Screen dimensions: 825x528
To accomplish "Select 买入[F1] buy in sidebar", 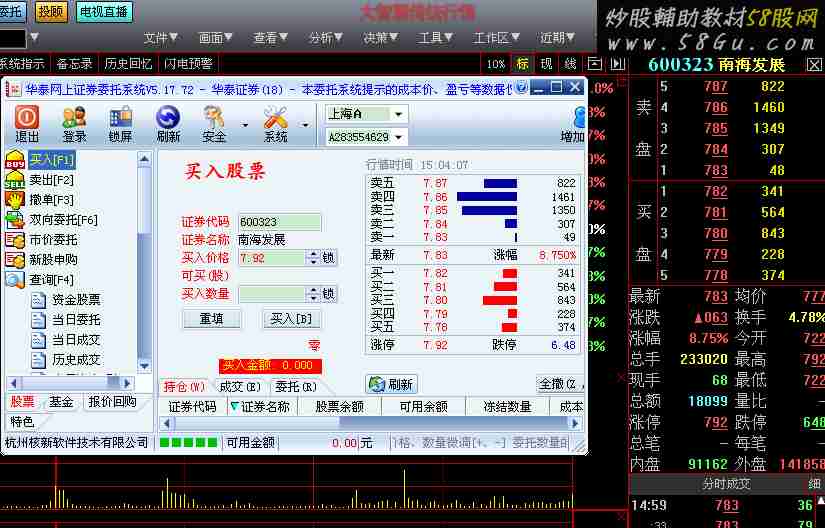I will (52, 159).
